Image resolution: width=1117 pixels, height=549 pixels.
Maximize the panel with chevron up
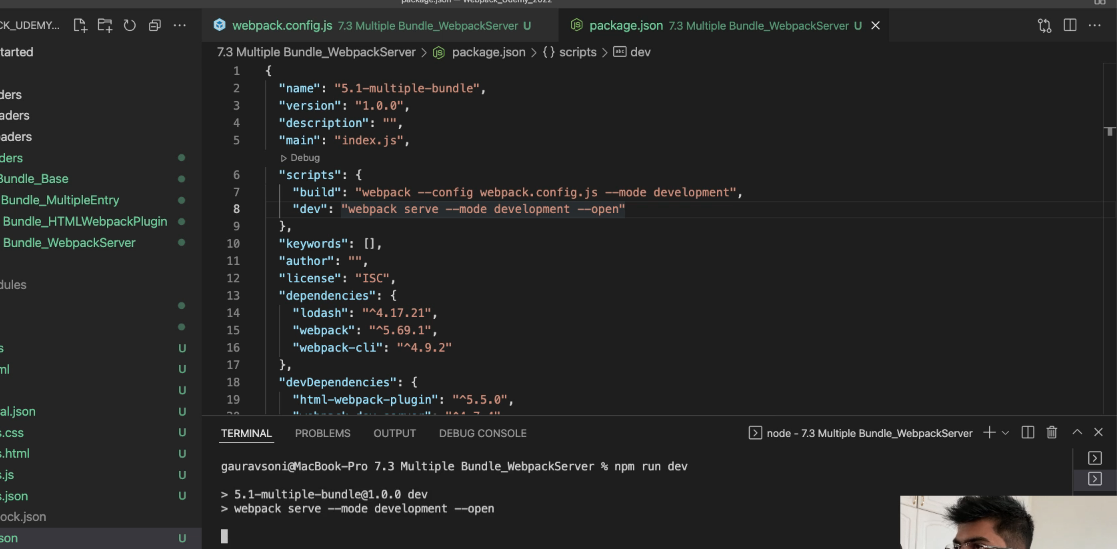point(1077,432)
